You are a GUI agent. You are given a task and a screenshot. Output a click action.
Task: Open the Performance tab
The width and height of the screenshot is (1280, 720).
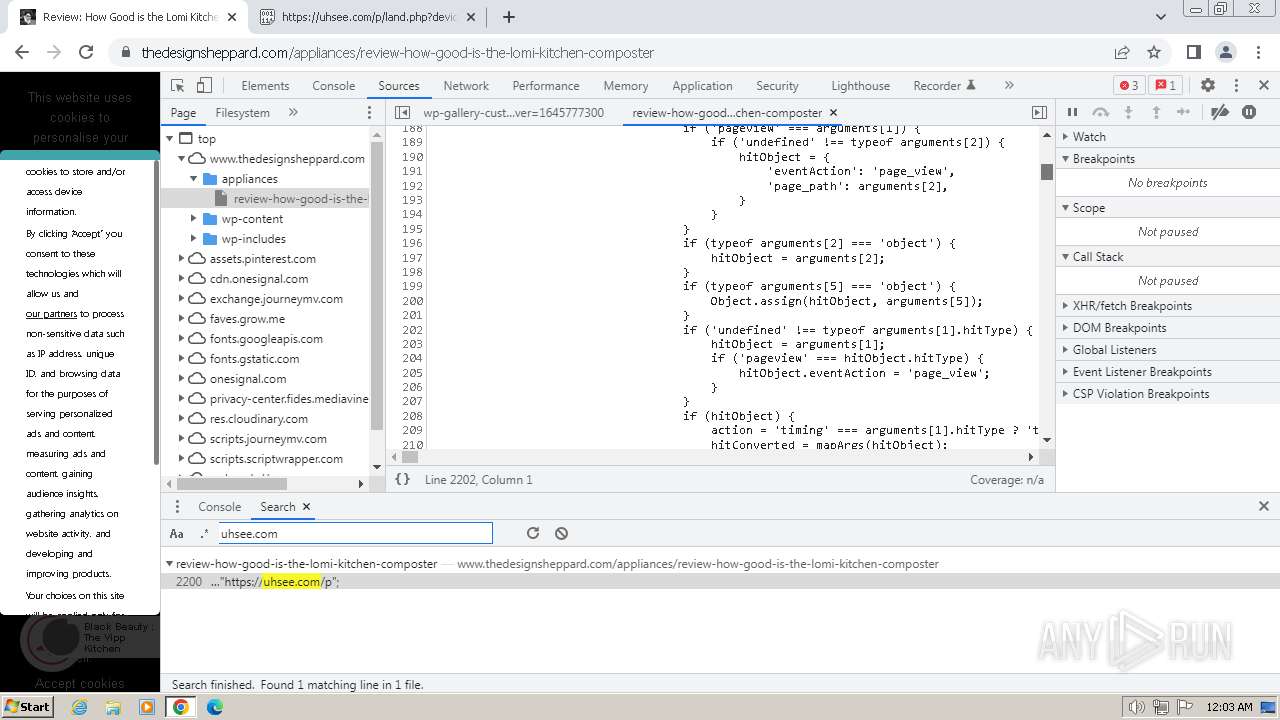pos(546,86)
